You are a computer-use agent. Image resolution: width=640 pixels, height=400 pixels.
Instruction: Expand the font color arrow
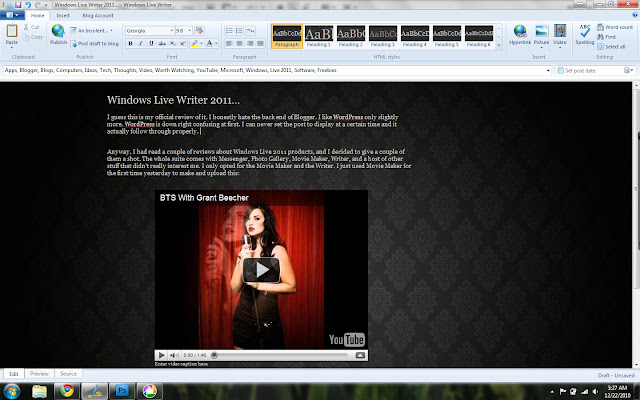click(x=216, y=43)
